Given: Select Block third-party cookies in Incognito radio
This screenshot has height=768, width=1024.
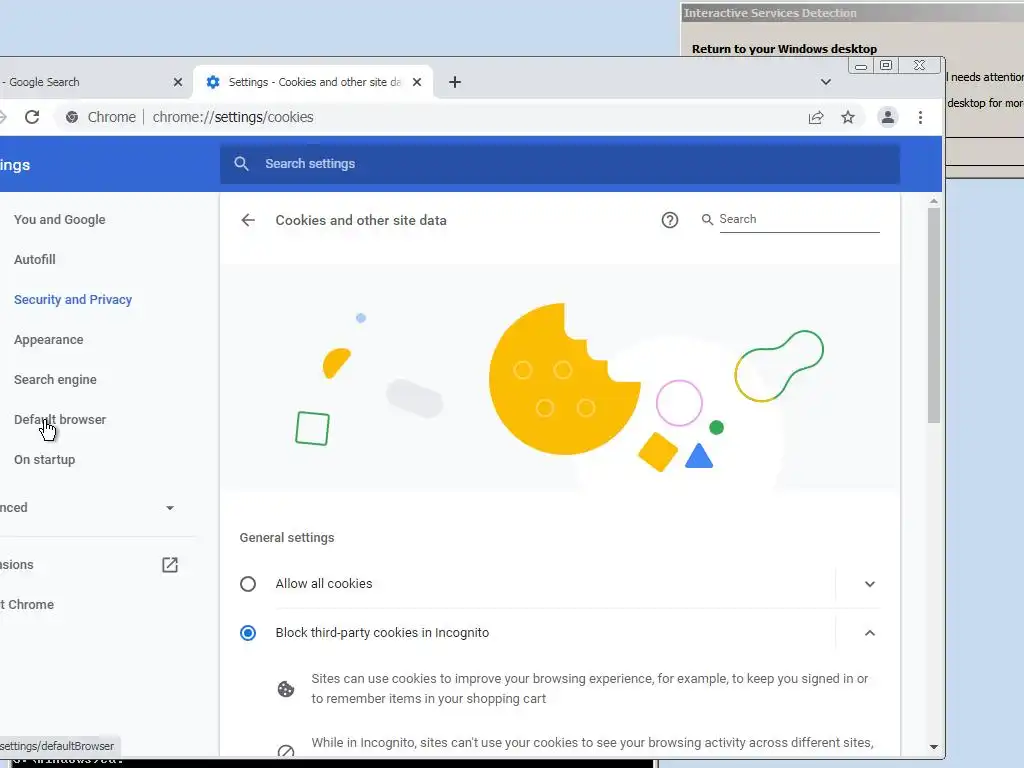Looking at the screenshot, I should (248, 633).
